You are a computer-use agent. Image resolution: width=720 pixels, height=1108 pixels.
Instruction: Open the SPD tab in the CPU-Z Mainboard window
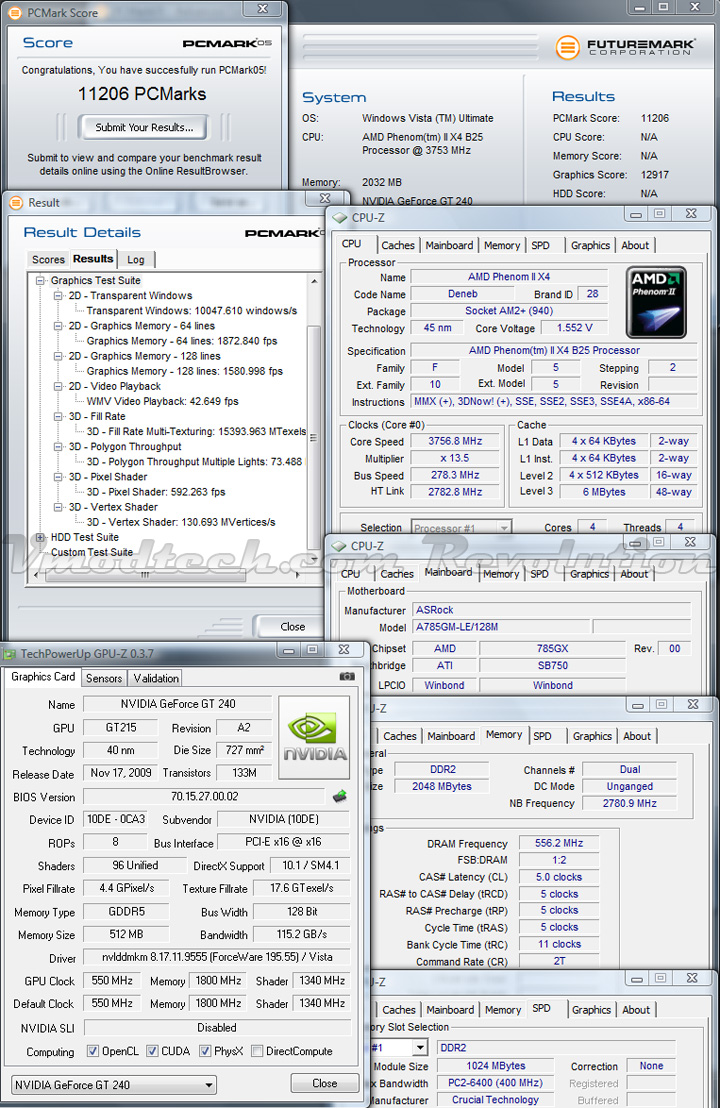click(x=539, y=574)
